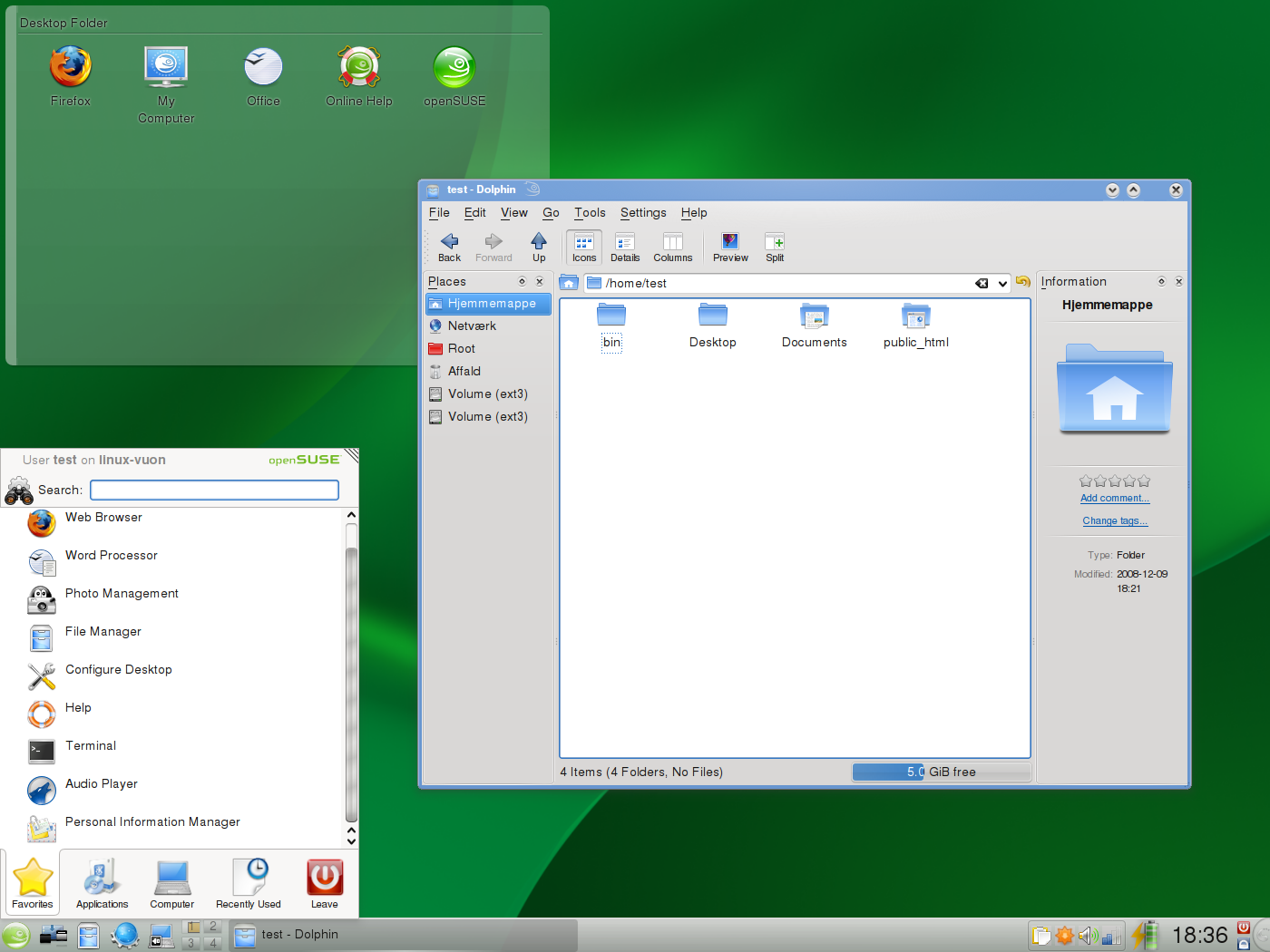This screenshot has width=1270, height=952.
Task: Switch to Columns view mode
Action: tap(672, 246)
